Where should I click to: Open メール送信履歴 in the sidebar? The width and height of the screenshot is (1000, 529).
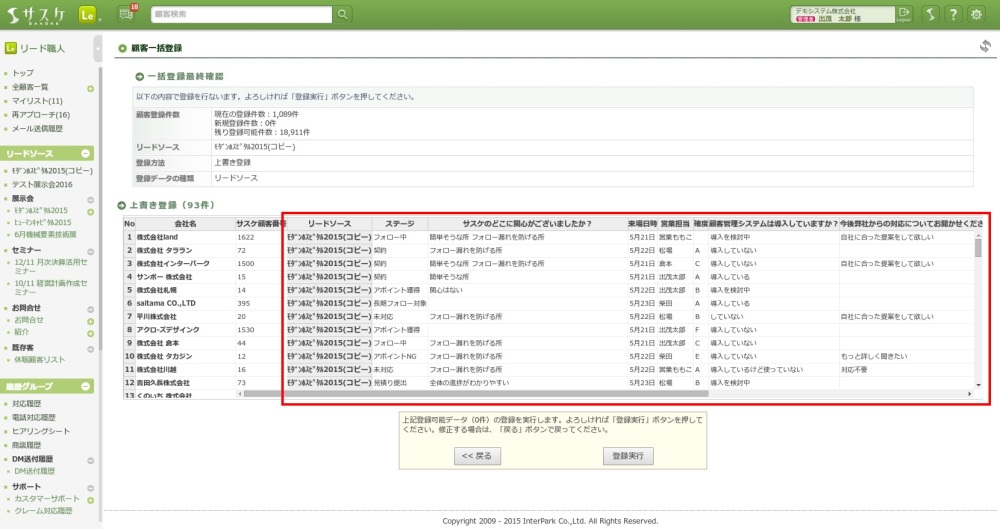click(x=37, y=129)
